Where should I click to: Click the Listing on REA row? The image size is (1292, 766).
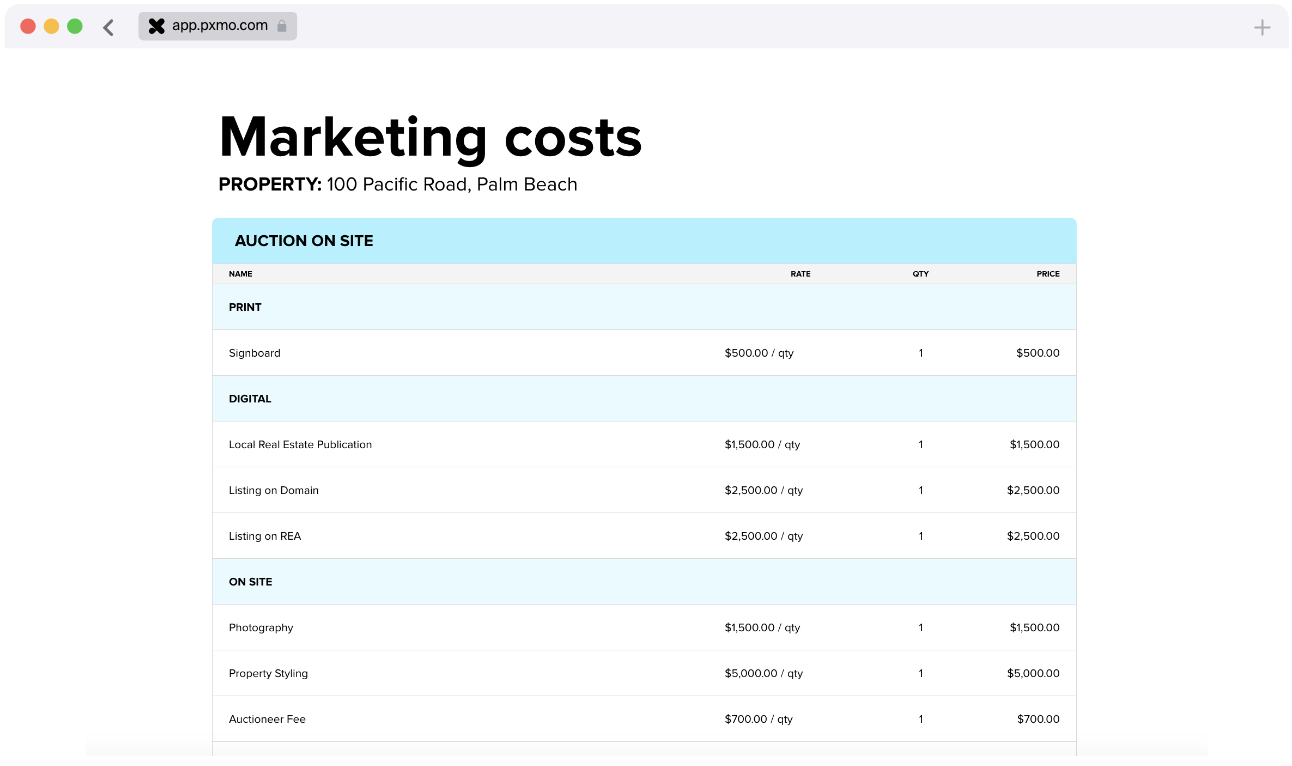pyautogui.click(x=265, y=537)
